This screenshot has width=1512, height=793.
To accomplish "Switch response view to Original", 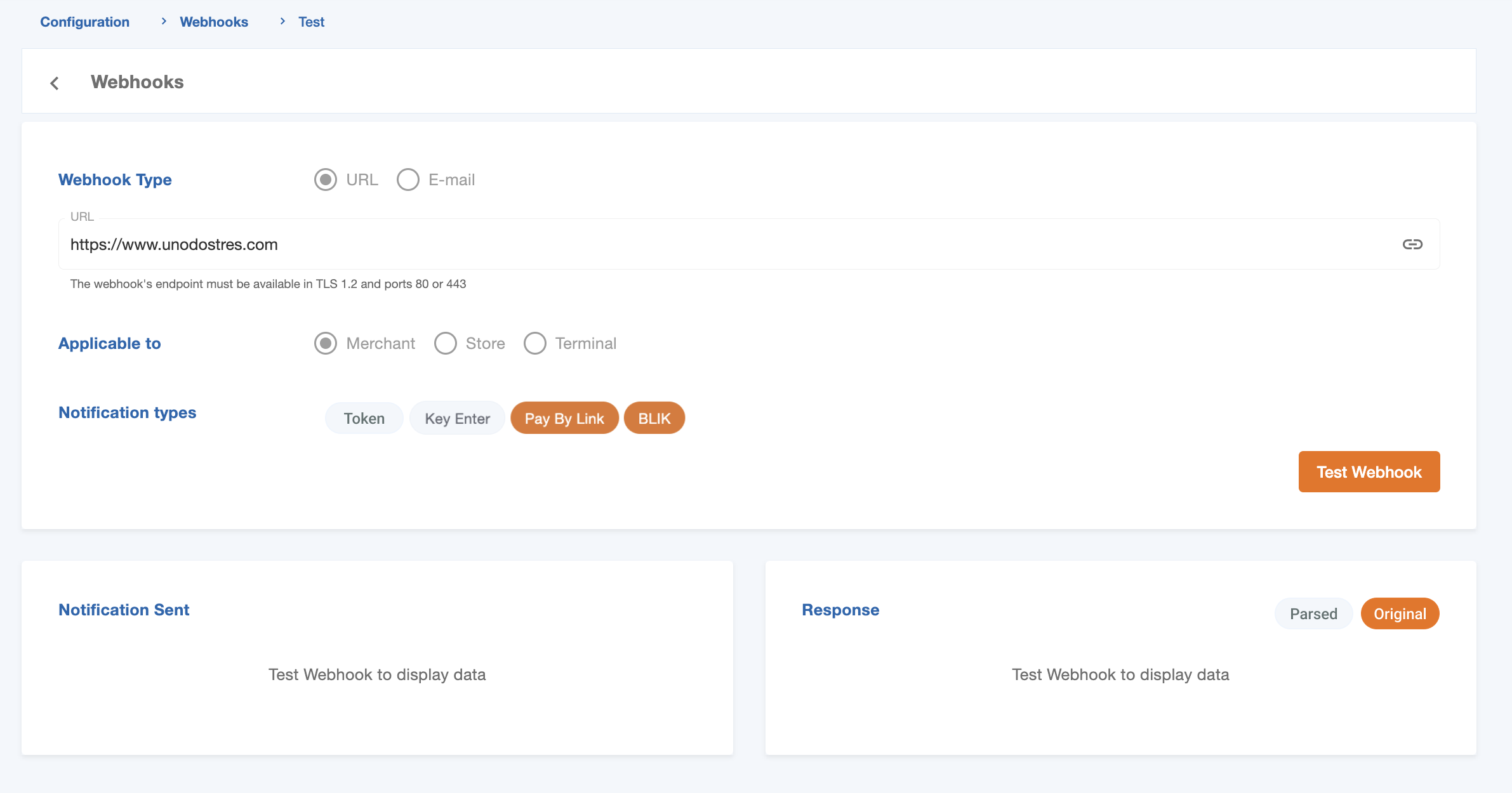I will click(1400, 613).
